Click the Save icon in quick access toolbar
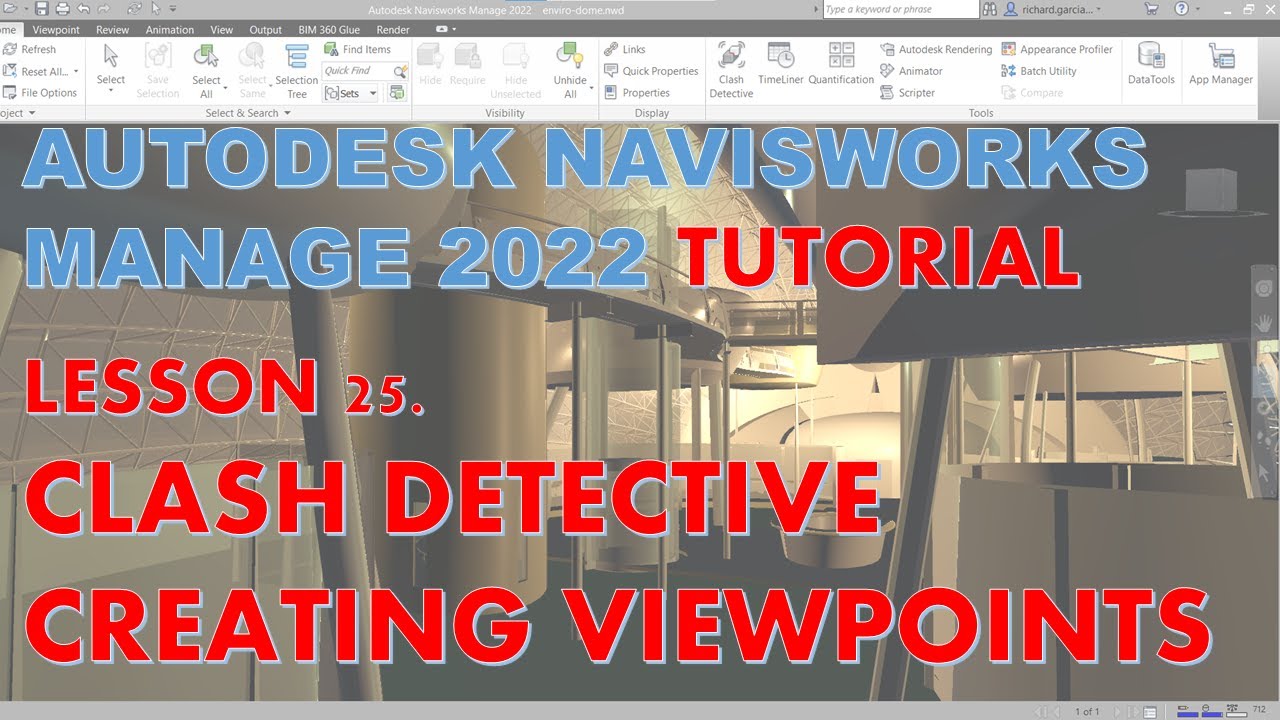Viewport: 1280px width, 720px height. 41,9
